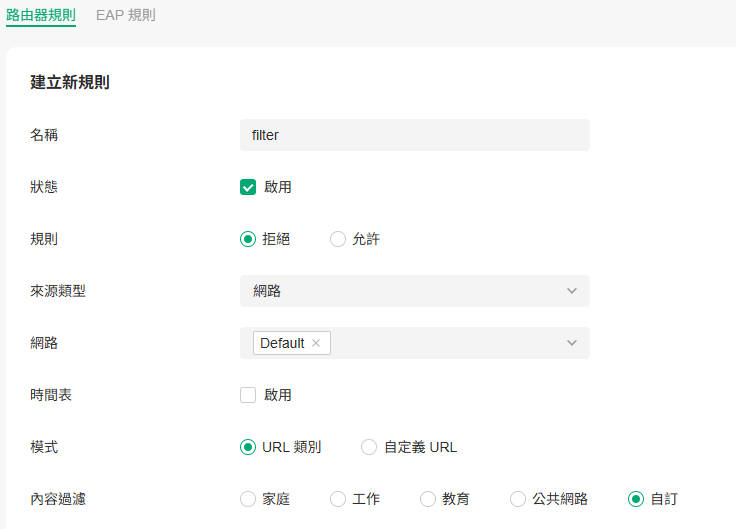This screenshot has width=736, height=529.
Task: Select the 允許 rule radio button
Action: [x=338, y=239]
